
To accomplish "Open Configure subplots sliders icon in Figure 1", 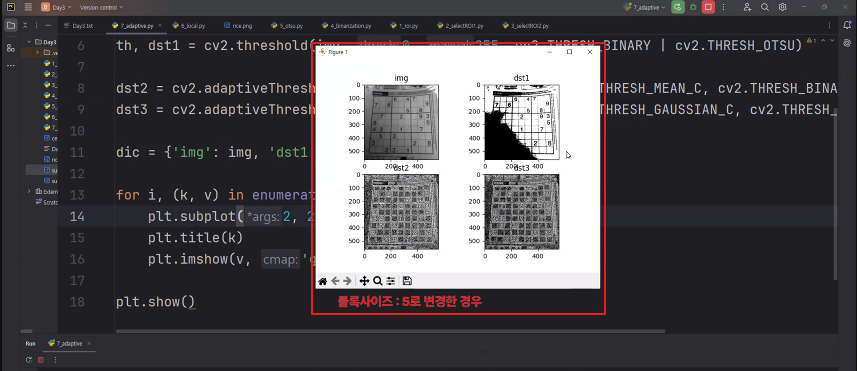I will tap(390, 281).
